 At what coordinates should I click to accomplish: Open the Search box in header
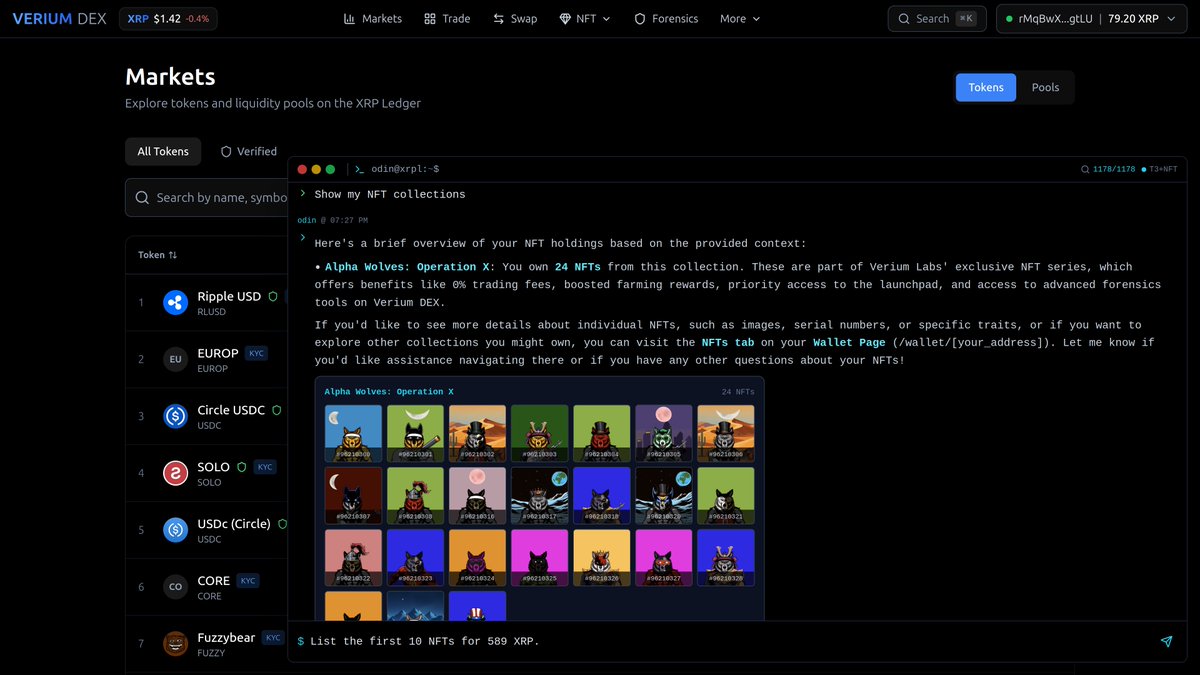937,18
